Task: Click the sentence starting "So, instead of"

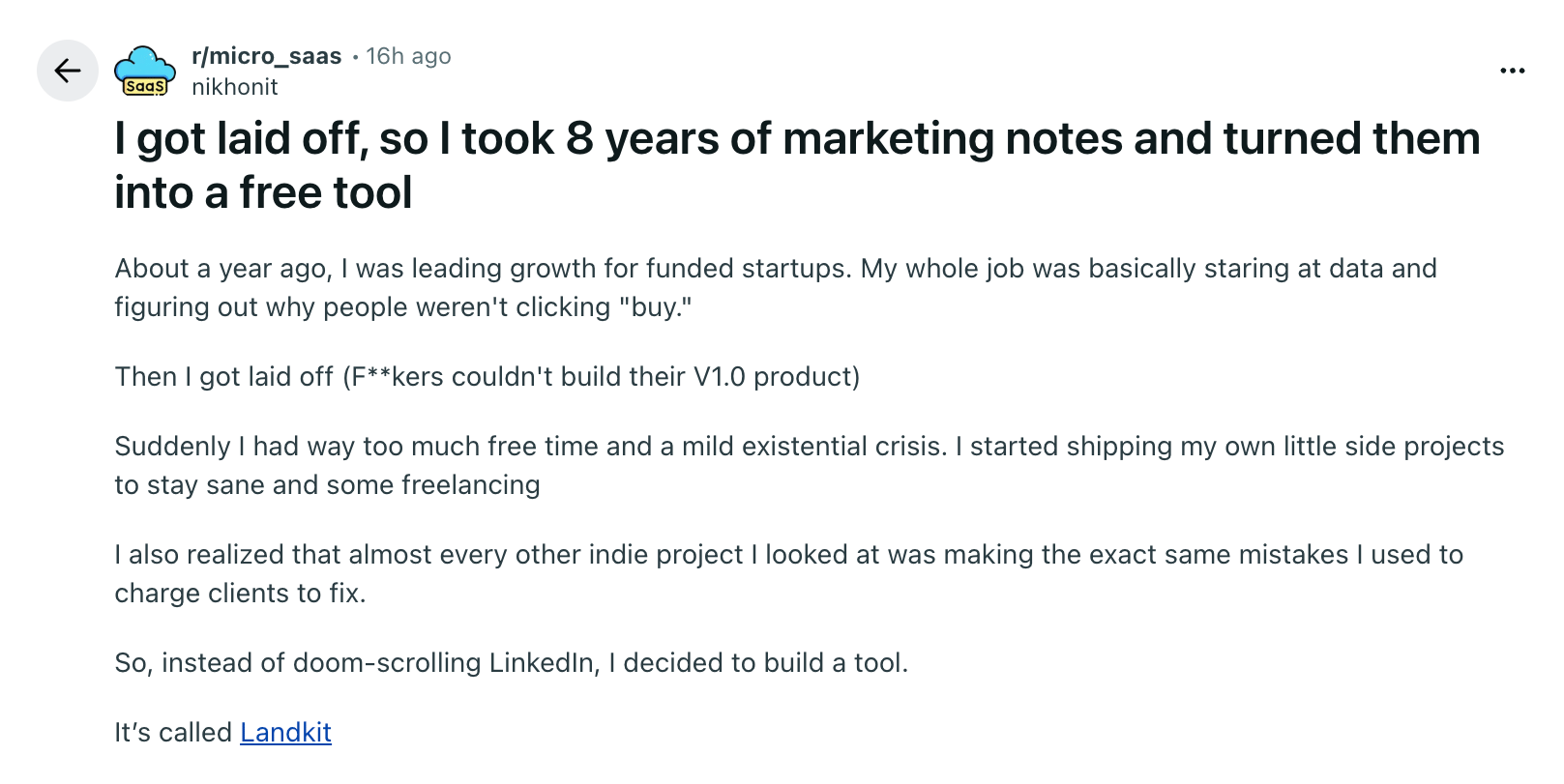Action: click(x=511, y=663)
